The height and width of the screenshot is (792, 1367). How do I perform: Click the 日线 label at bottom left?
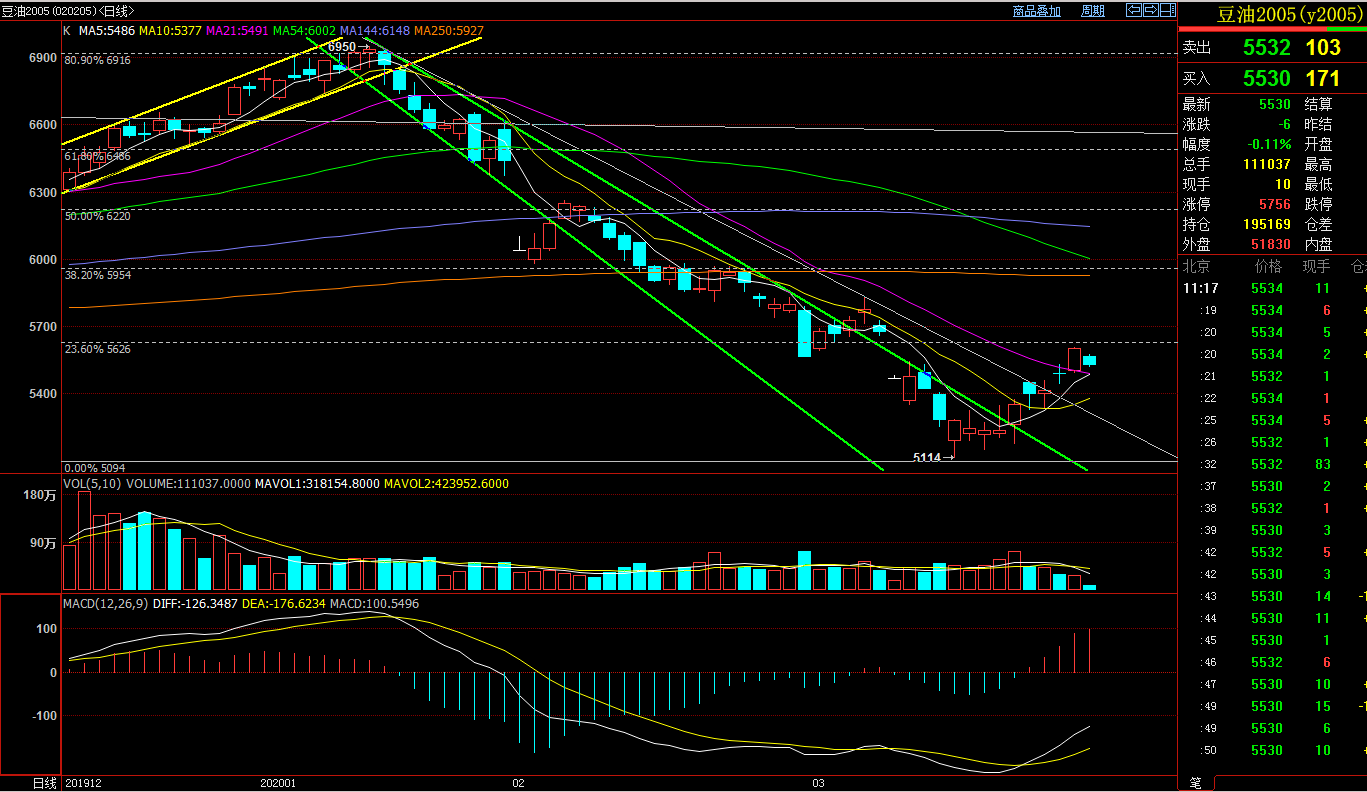tap(44, 783)
